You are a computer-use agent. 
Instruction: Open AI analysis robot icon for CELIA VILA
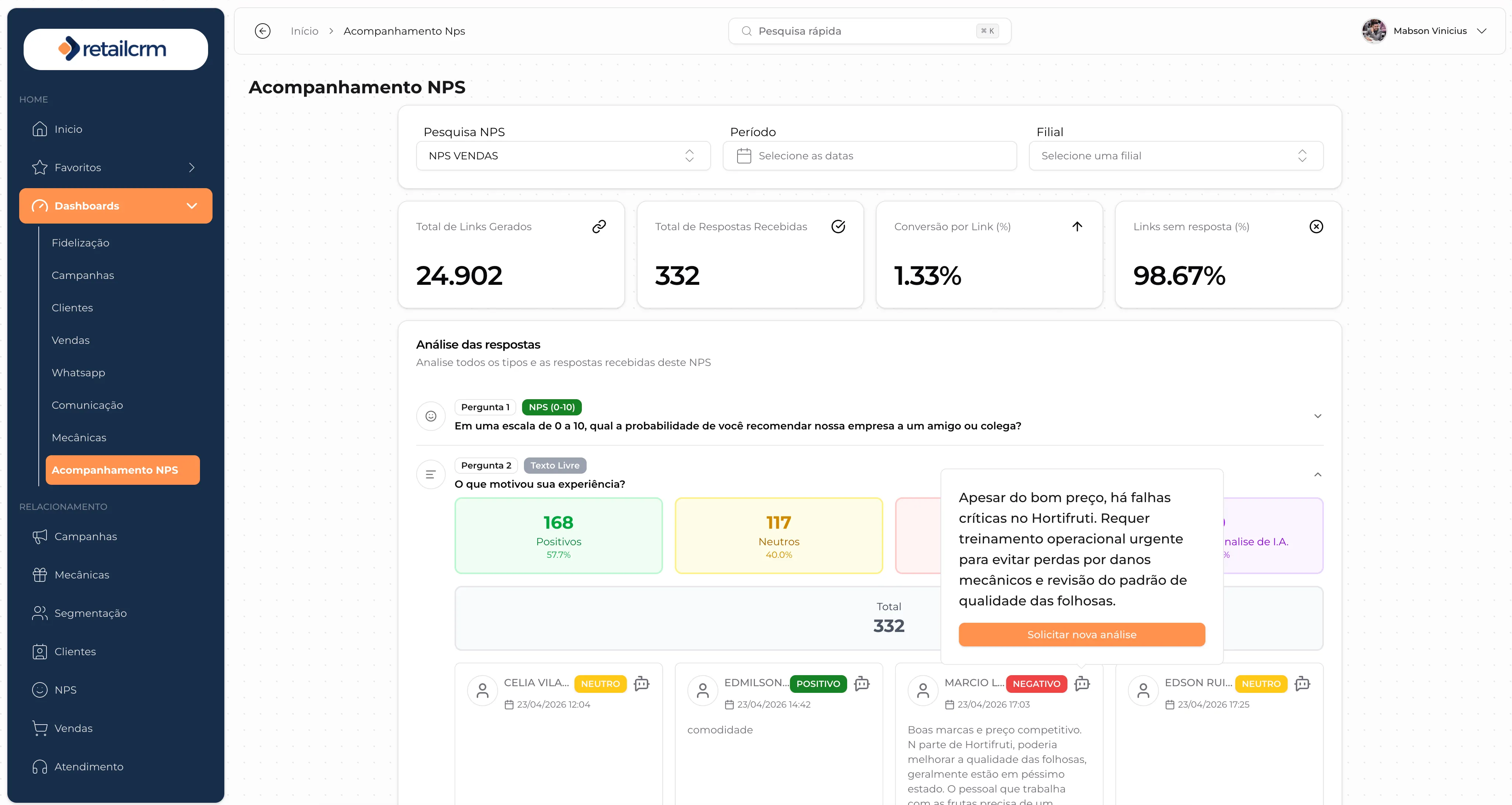click(x=642, y=684)
